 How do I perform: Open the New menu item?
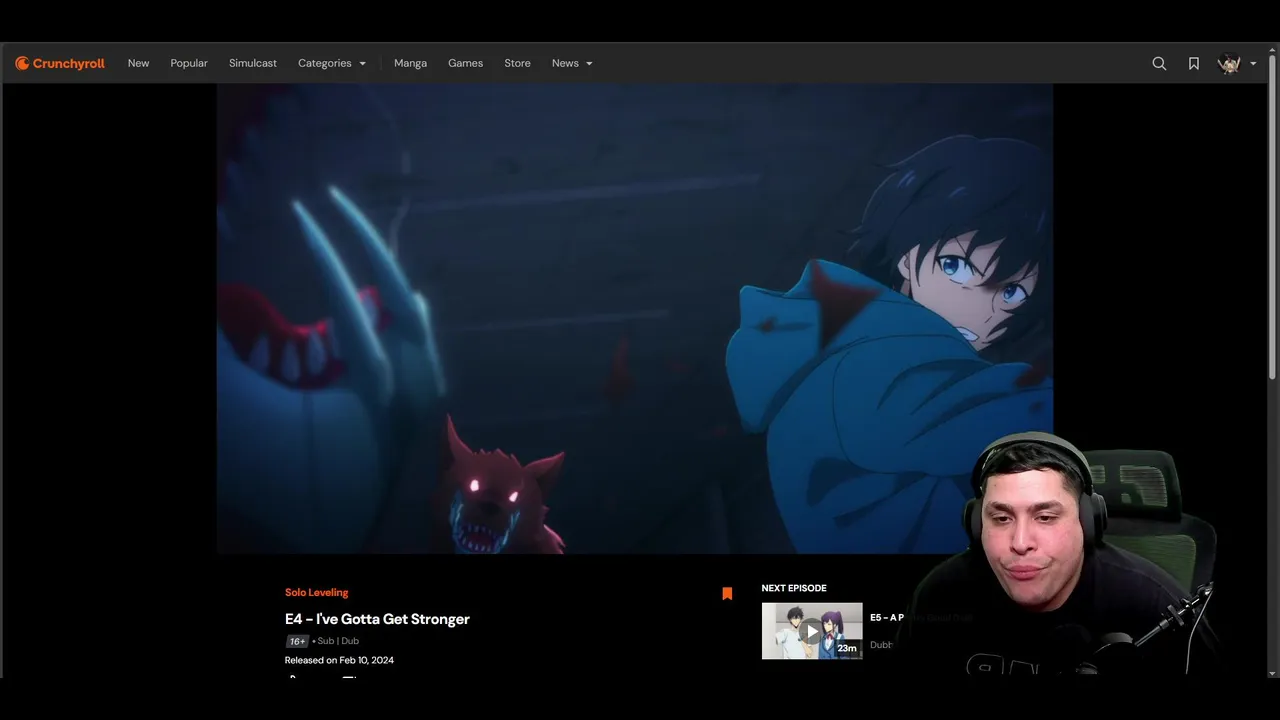click(138, 63)
